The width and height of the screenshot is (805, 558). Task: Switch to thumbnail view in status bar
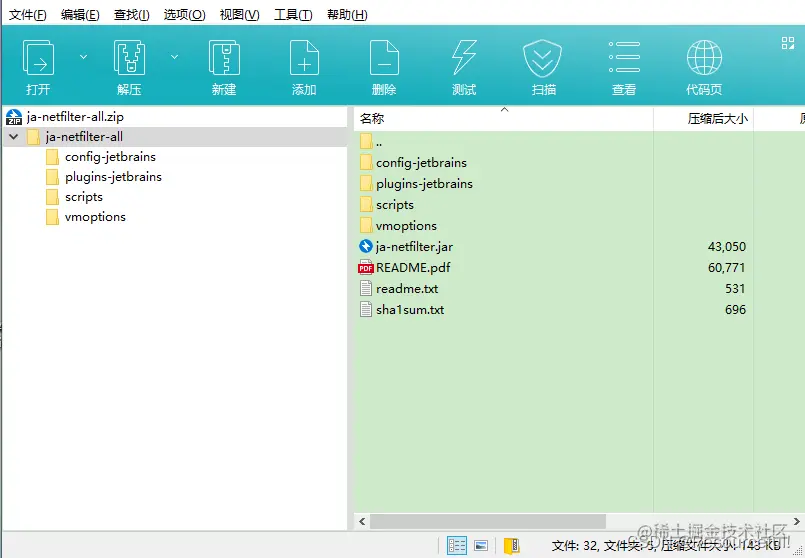[x=481, y=546]
